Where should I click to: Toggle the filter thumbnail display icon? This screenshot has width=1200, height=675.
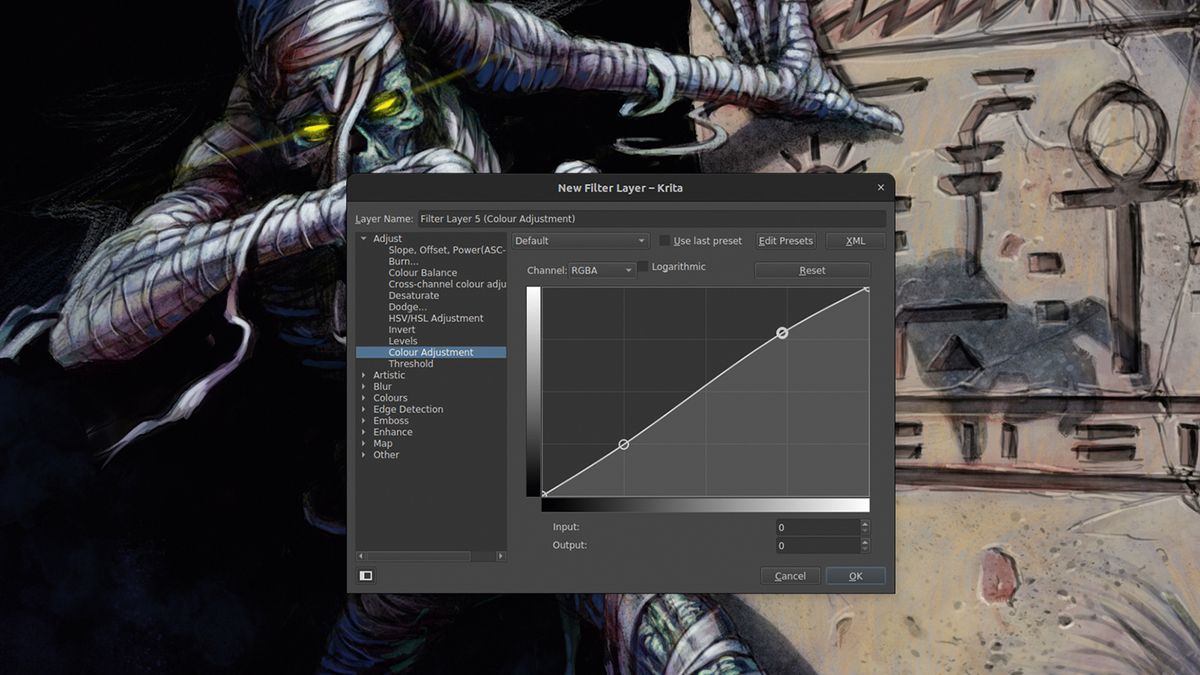tap(364, 575)
